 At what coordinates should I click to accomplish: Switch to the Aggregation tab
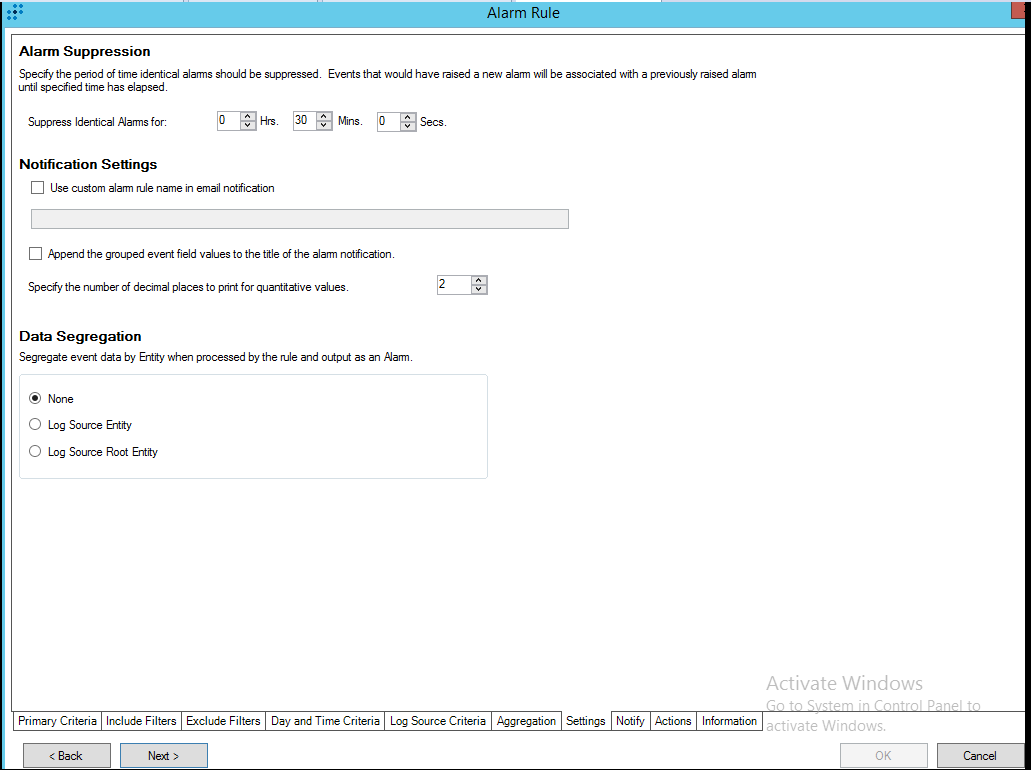[x=526, y=721]
